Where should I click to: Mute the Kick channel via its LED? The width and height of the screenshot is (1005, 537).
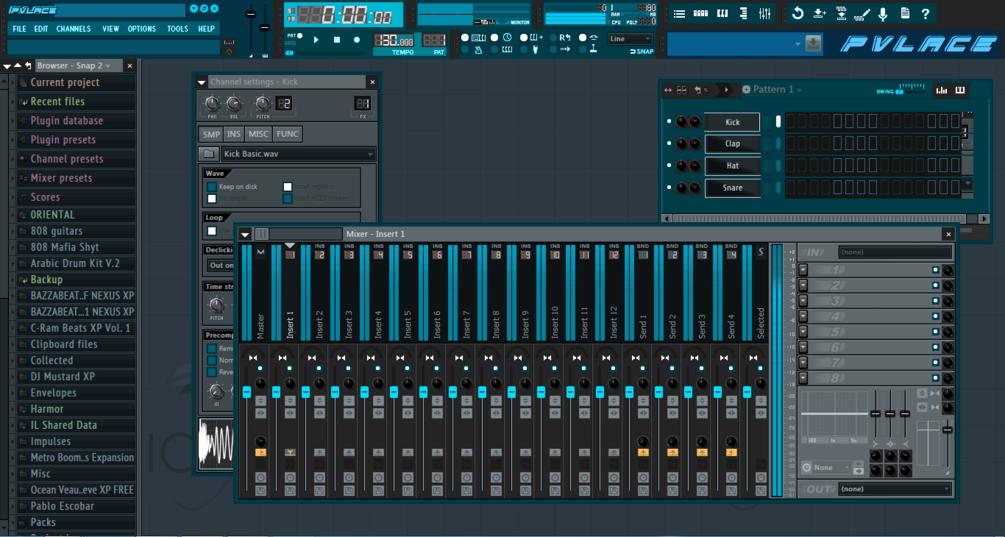[669, 121]
